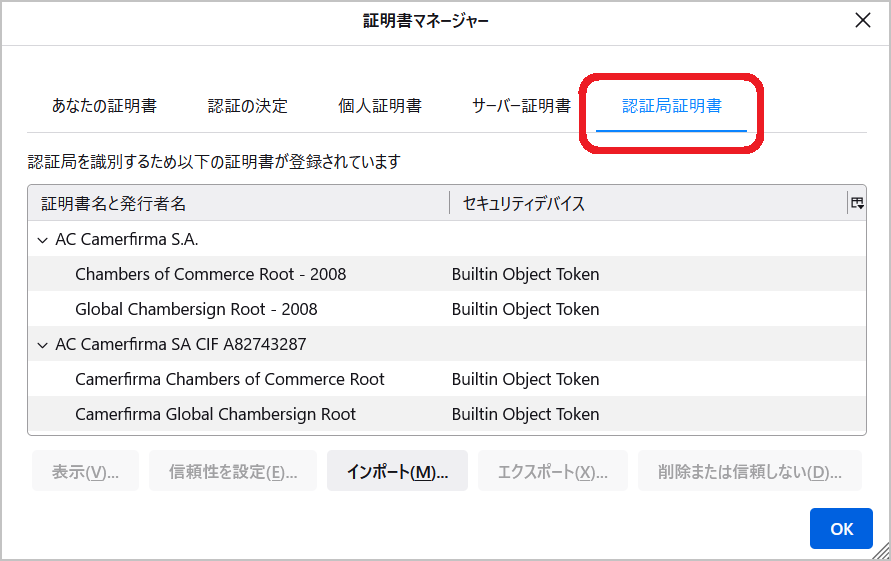Switch to the 認証の決定 tab

[247, 106]
